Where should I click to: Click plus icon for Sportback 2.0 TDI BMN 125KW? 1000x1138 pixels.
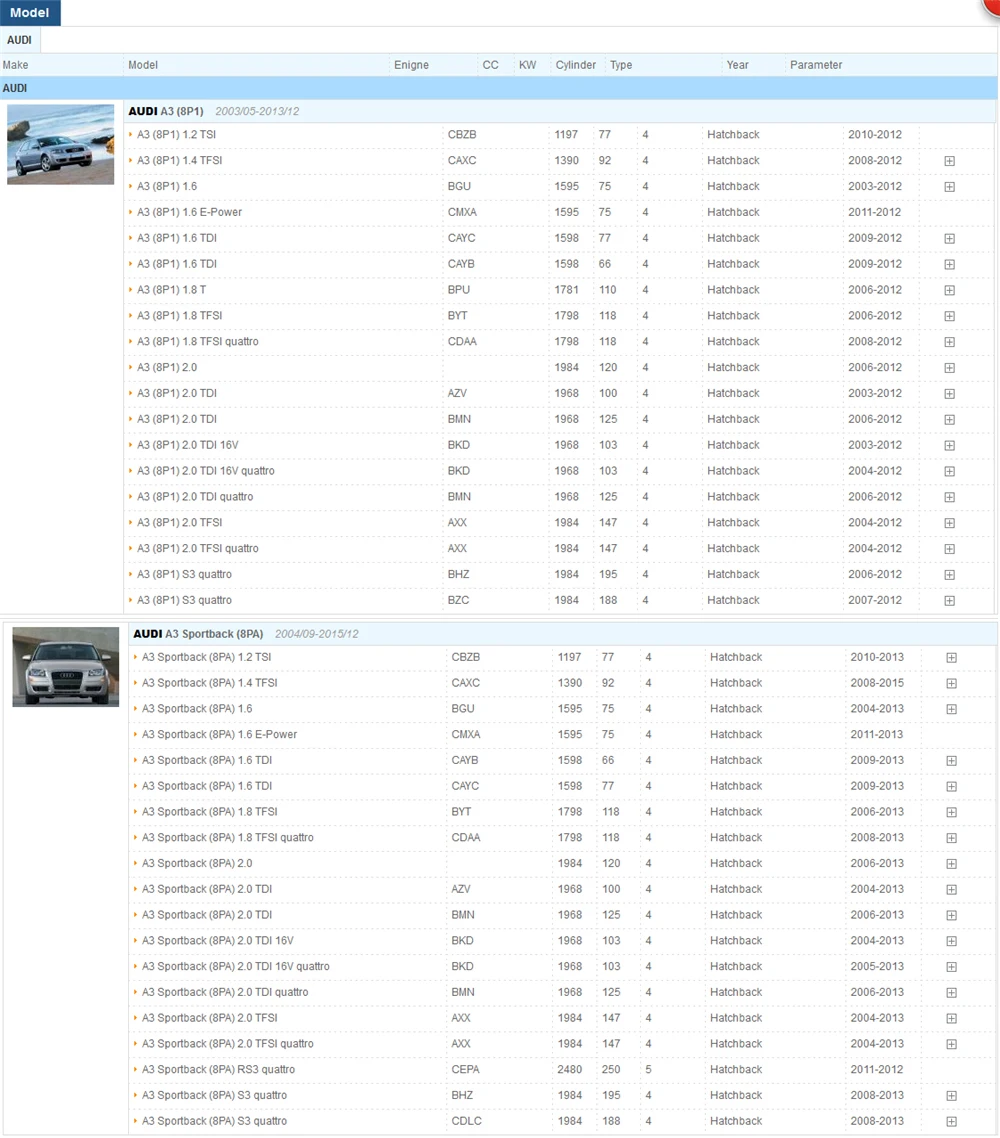coord(951,916)
